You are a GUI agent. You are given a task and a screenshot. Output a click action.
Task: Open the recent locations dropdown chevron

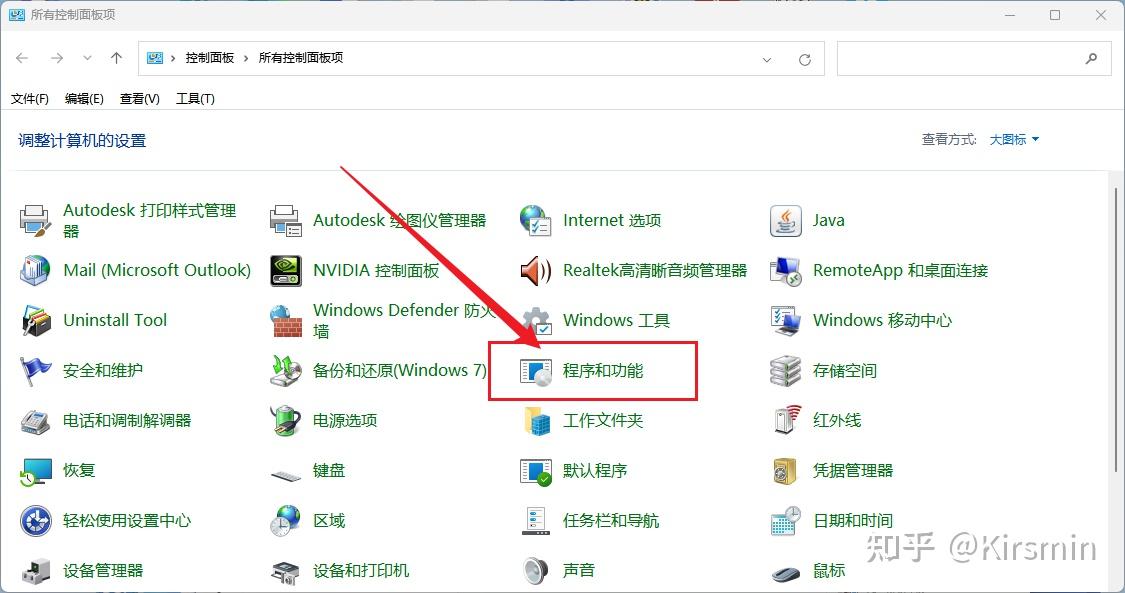87,58
